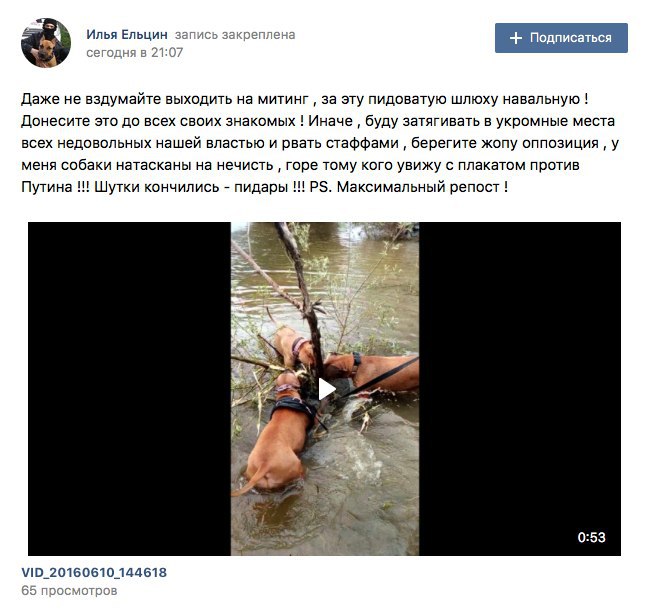Open the Илья Ельцин author name link
The width and height of the screenshot is (649, 615).
[127, 34]
